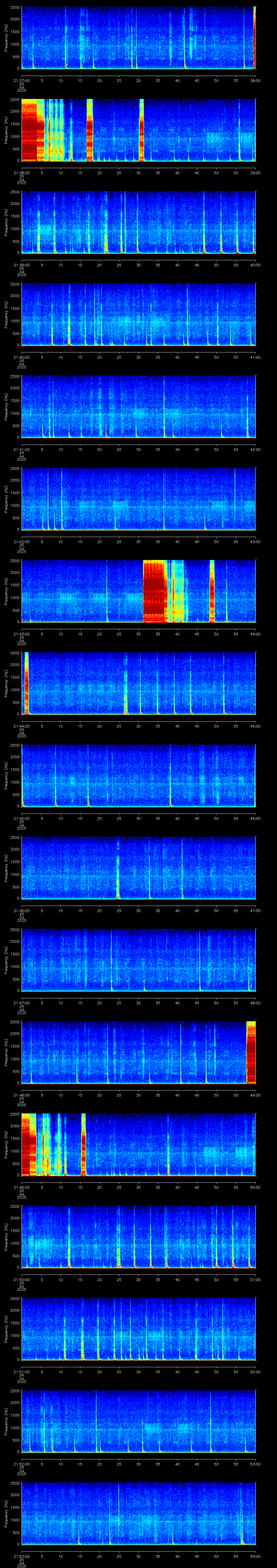
Task: Click the spectrogram starting at 21:47:00
Action: [138, 960]
